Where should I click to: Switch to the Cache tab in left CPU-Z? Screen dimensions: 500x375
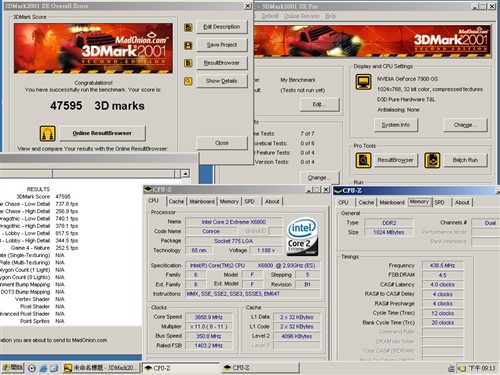[x=176, y=201]
